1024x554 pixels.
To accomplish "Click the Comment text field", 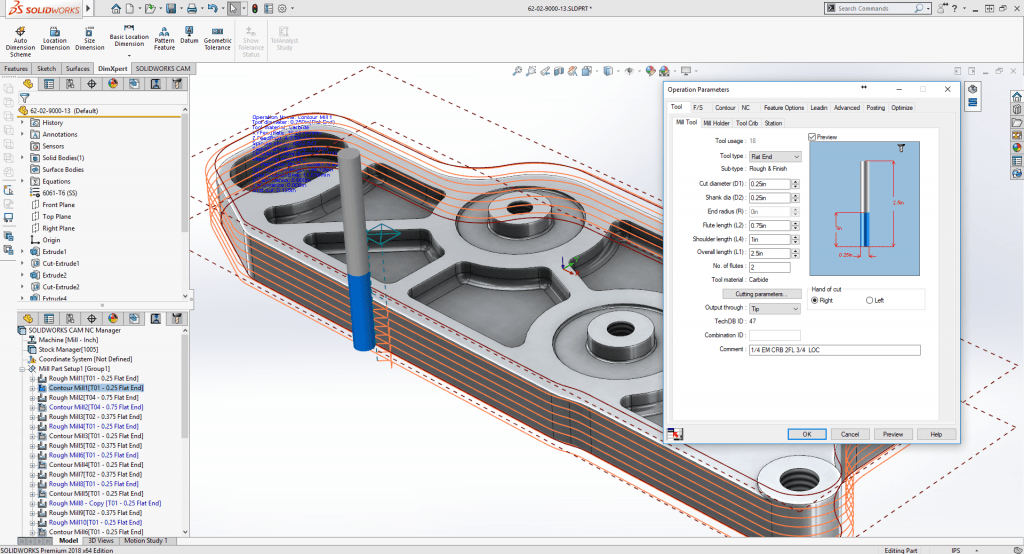I will coord(833,351).
